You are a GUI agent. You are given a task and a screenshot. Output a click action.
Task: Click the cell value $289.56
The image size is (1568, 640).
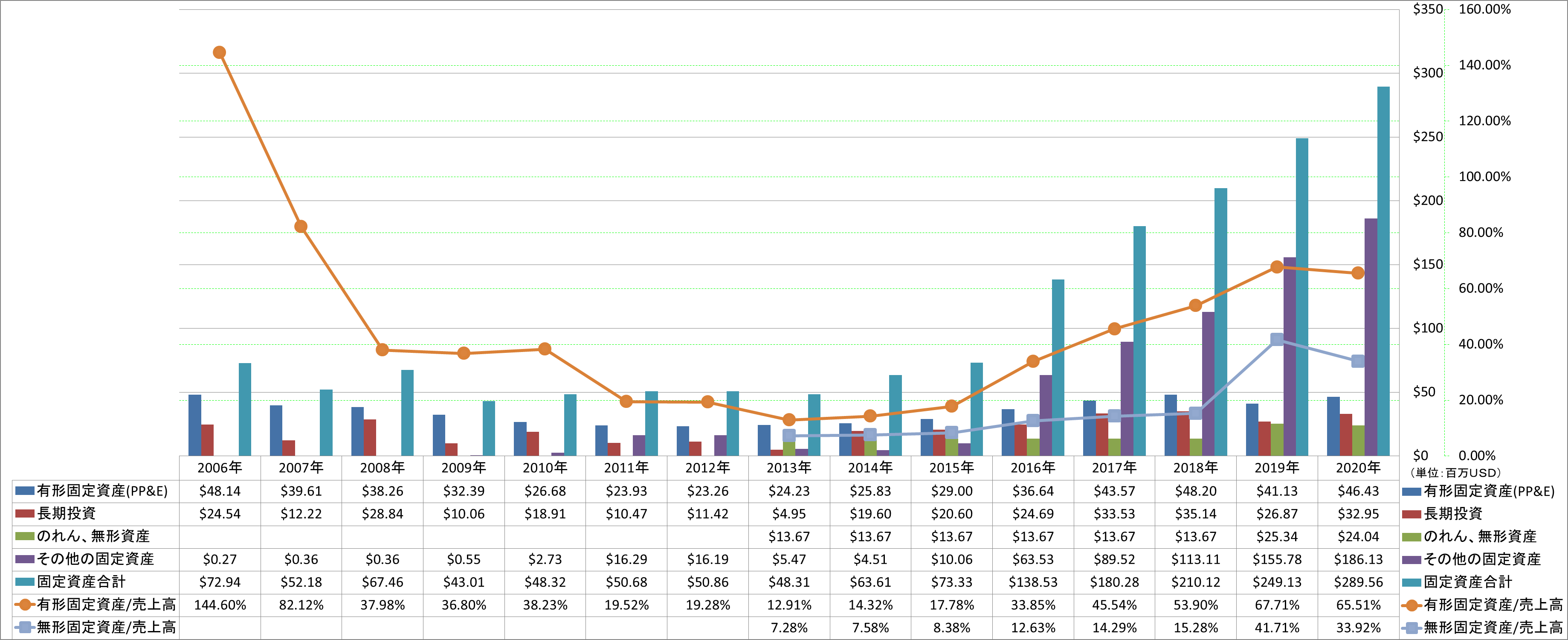[x=1358, y=582]
